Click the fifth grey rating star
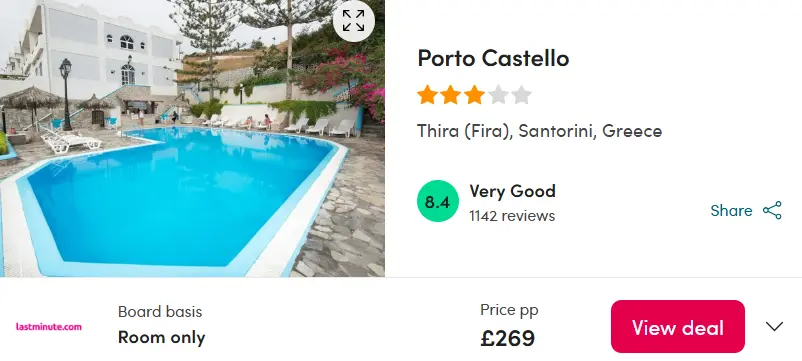 tap(521, 95)
